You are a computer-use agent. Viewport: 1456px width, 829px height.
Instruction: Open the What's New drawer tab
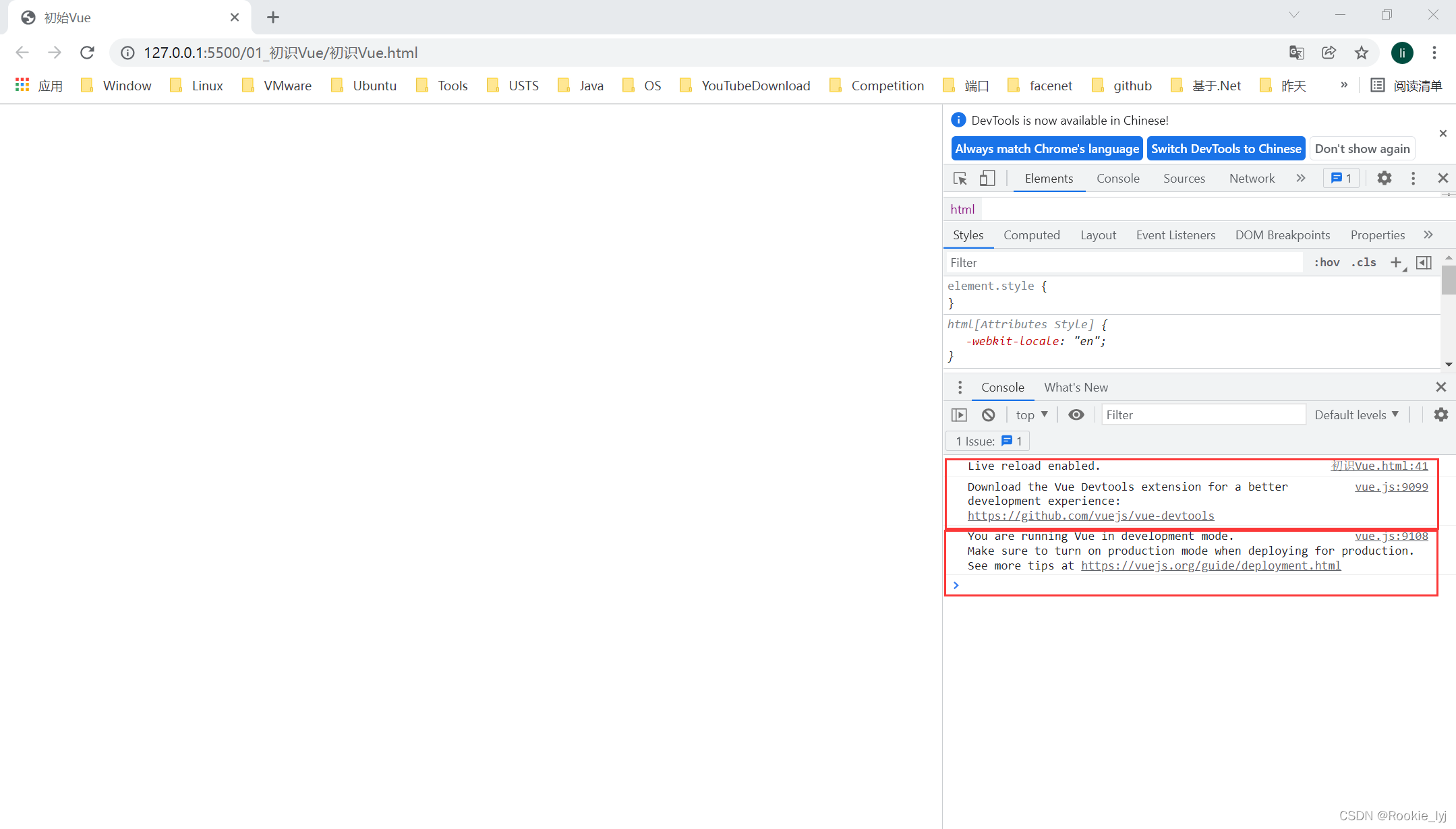[x=1076, y=387]
